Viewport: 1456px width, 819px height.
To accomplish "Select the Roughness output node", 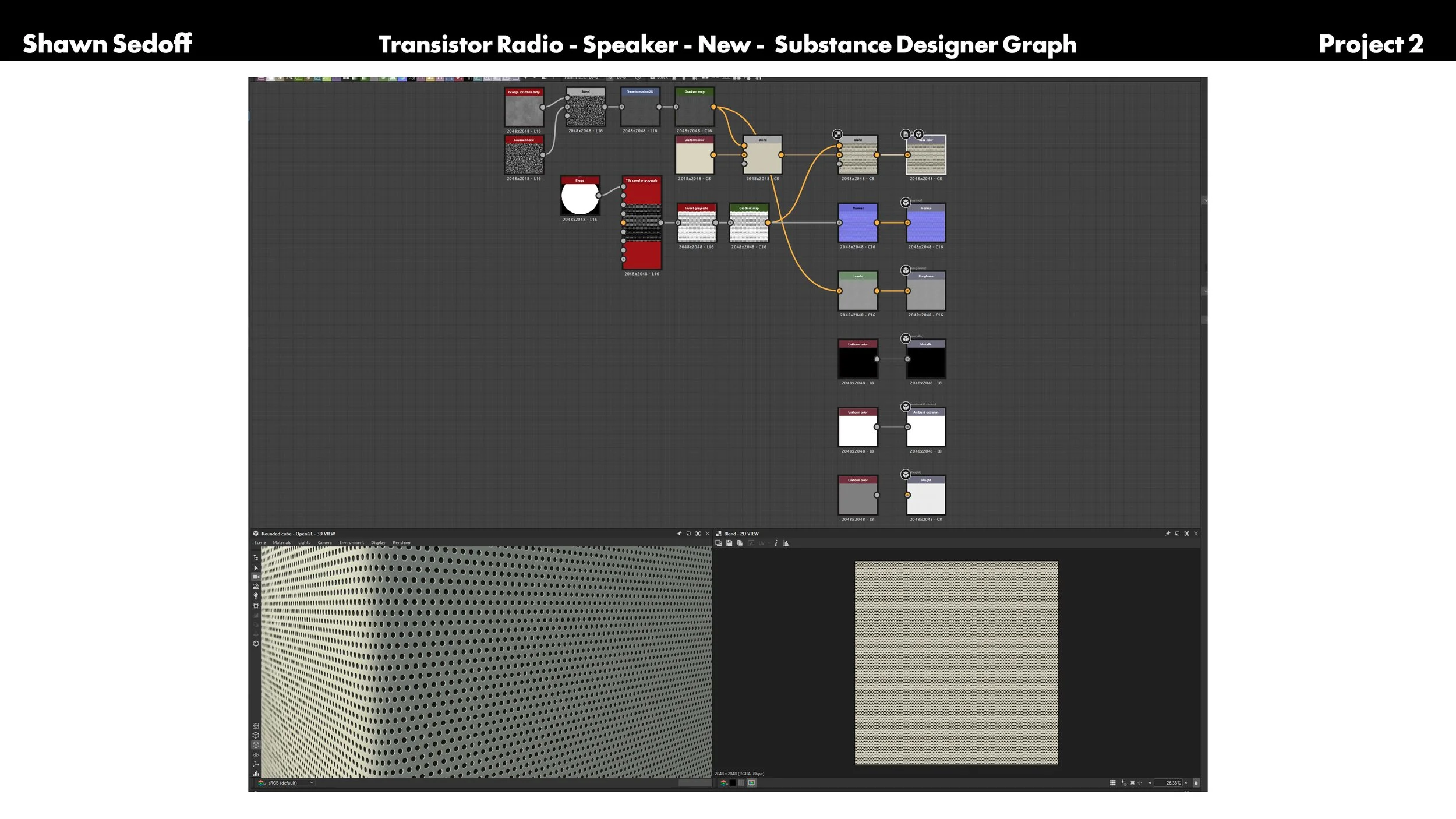I will click(926, 291).
